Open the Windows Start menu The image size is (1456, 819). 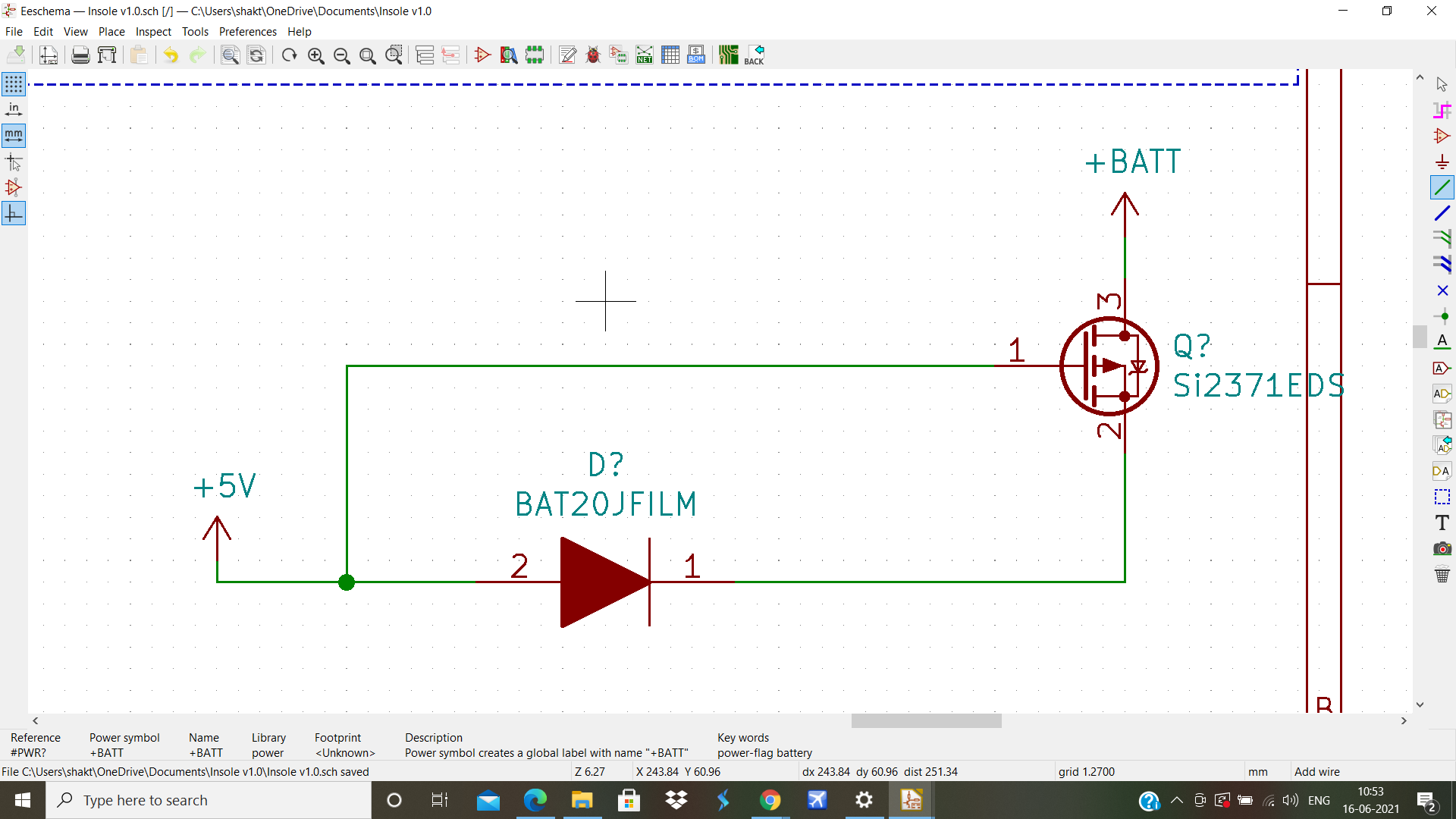23,800
